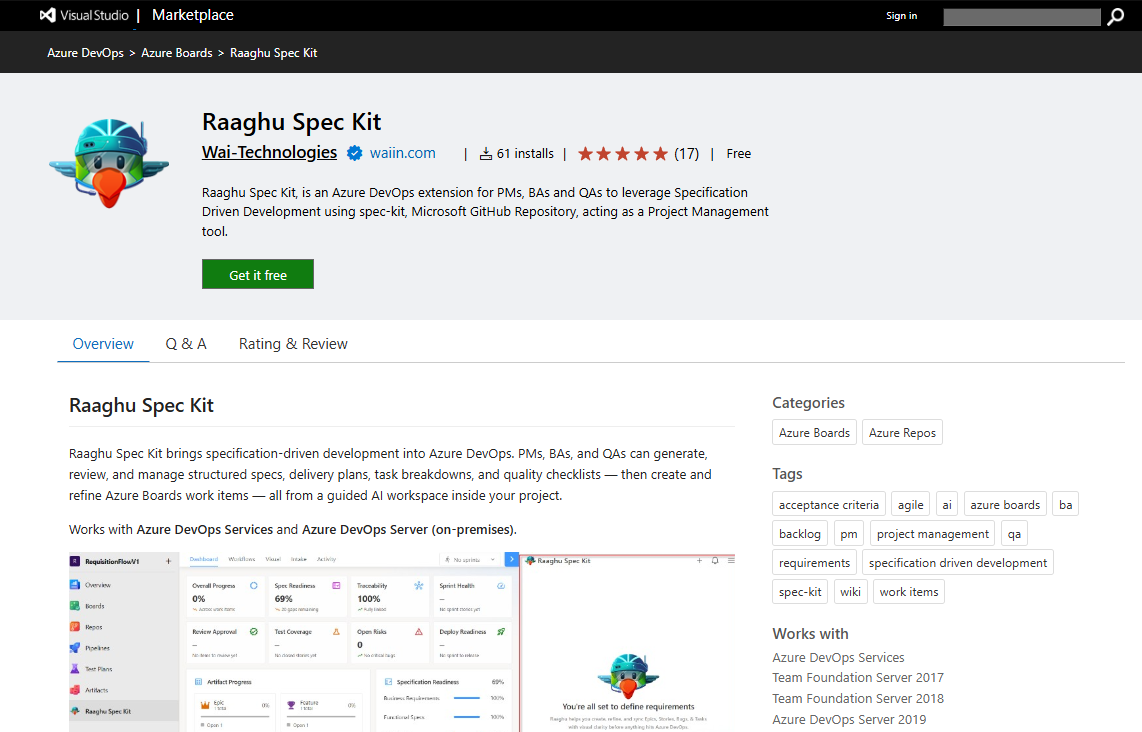This screenshot has height=732, width=1142.
Task: Click the work items tag
Action: click(909, 592)
